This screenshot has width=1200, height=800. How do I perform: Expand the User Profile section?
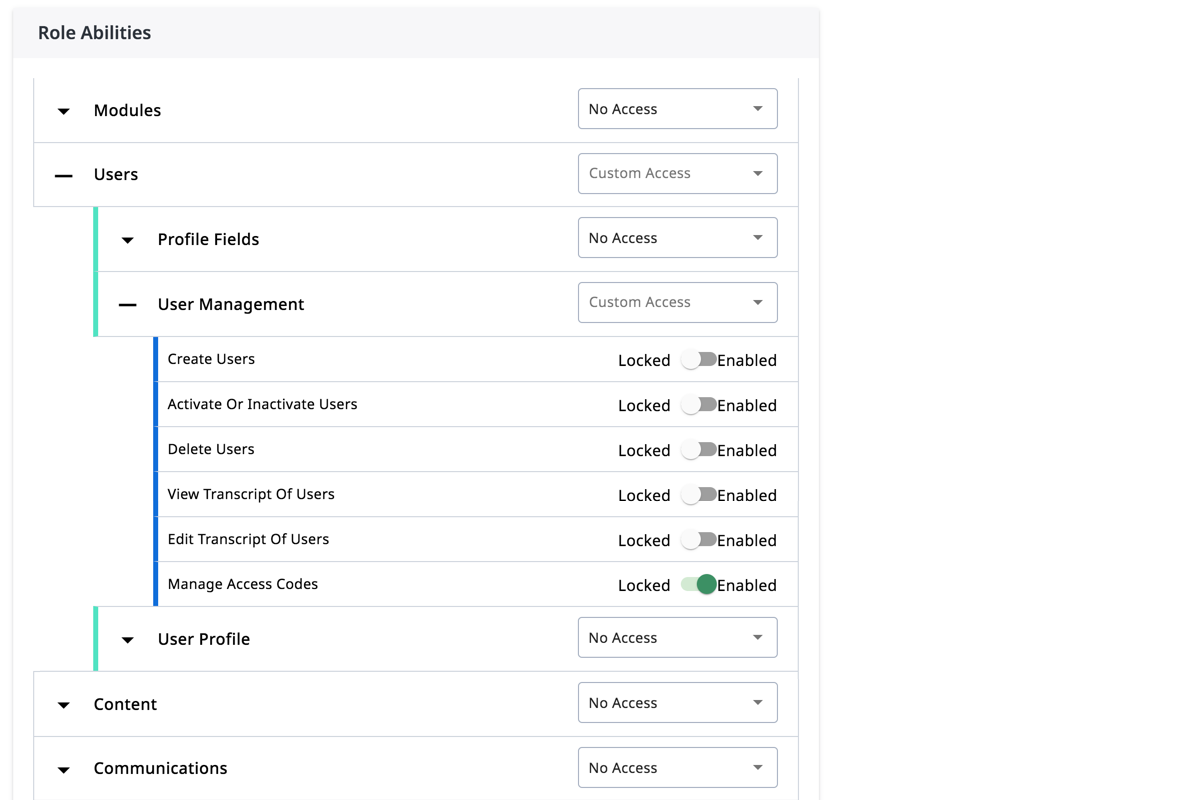pyautogui.click(x=126, y=639)
